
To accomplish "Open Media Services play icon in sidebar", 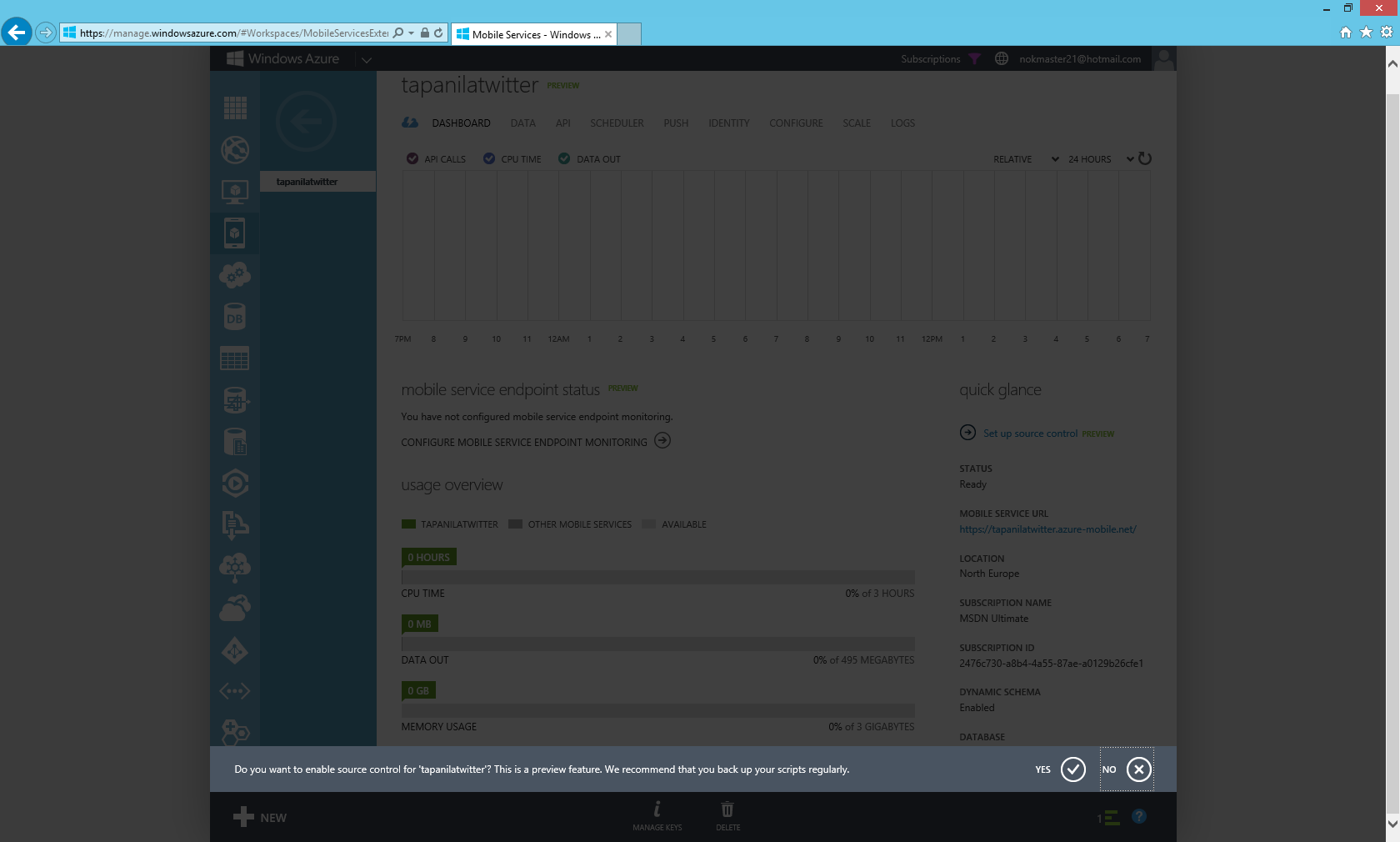I will point(235,484).
